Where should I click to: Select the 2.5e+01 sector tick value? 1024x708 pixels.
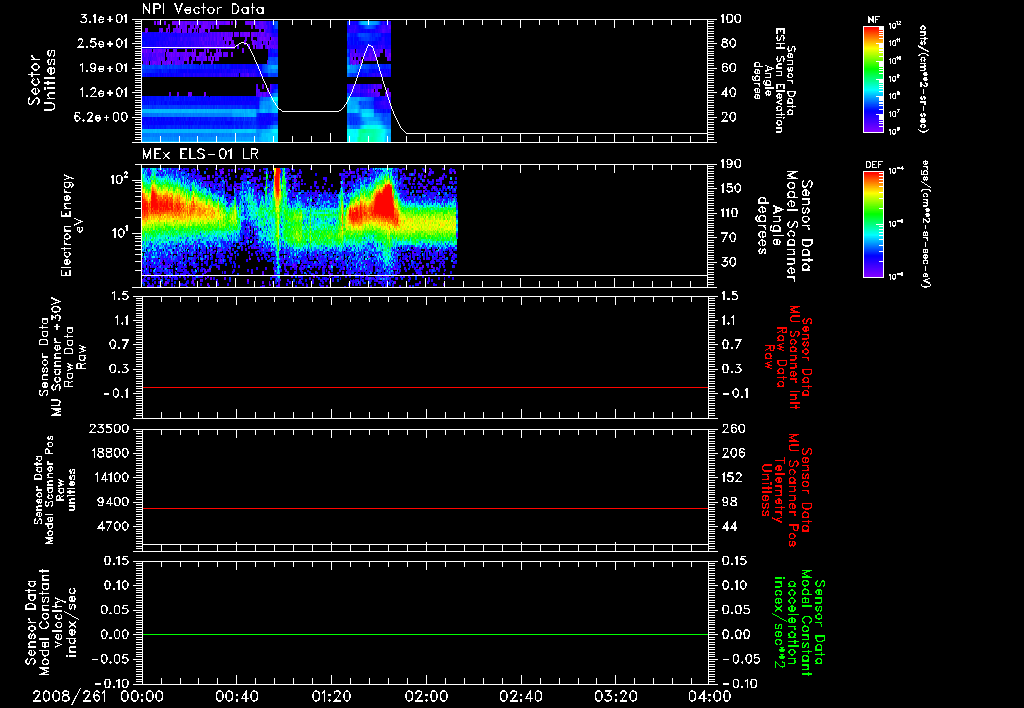click(104, 43)
